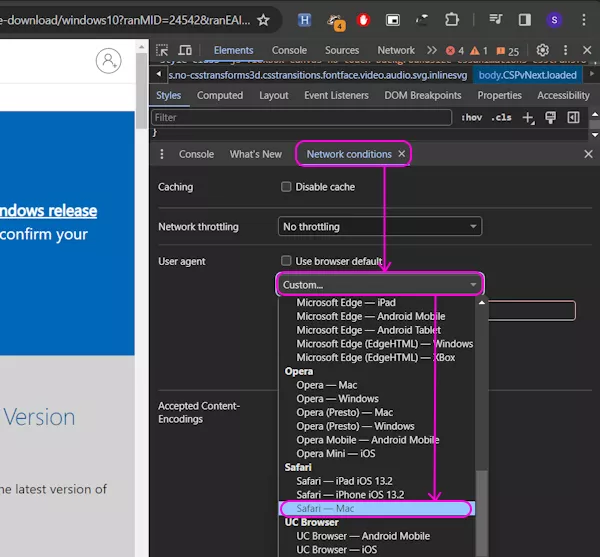600x557 pixels.
Task: Enable the Disable cache checkbox
Action: [286, 187]
